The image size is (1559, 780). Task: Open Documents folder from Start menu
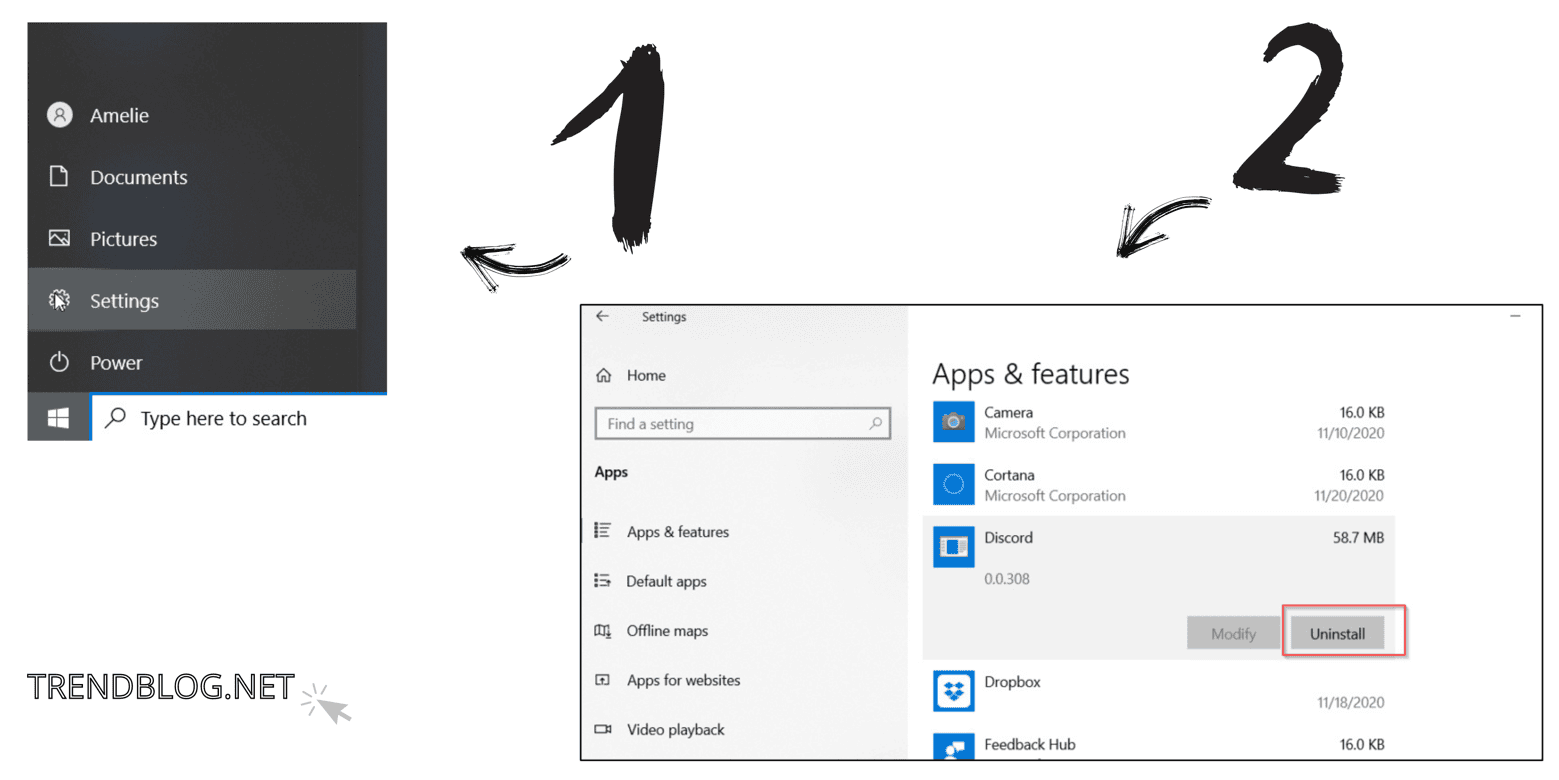click(138, 178)
